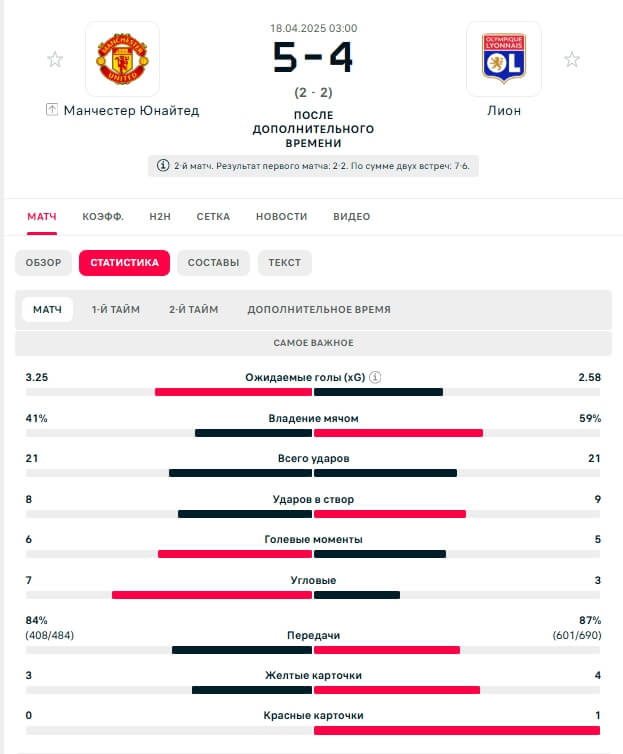Viewport: 623px width, 754px height.
Task: Click the Манчестер Юнайтед team name
Action: coord(131,111)
